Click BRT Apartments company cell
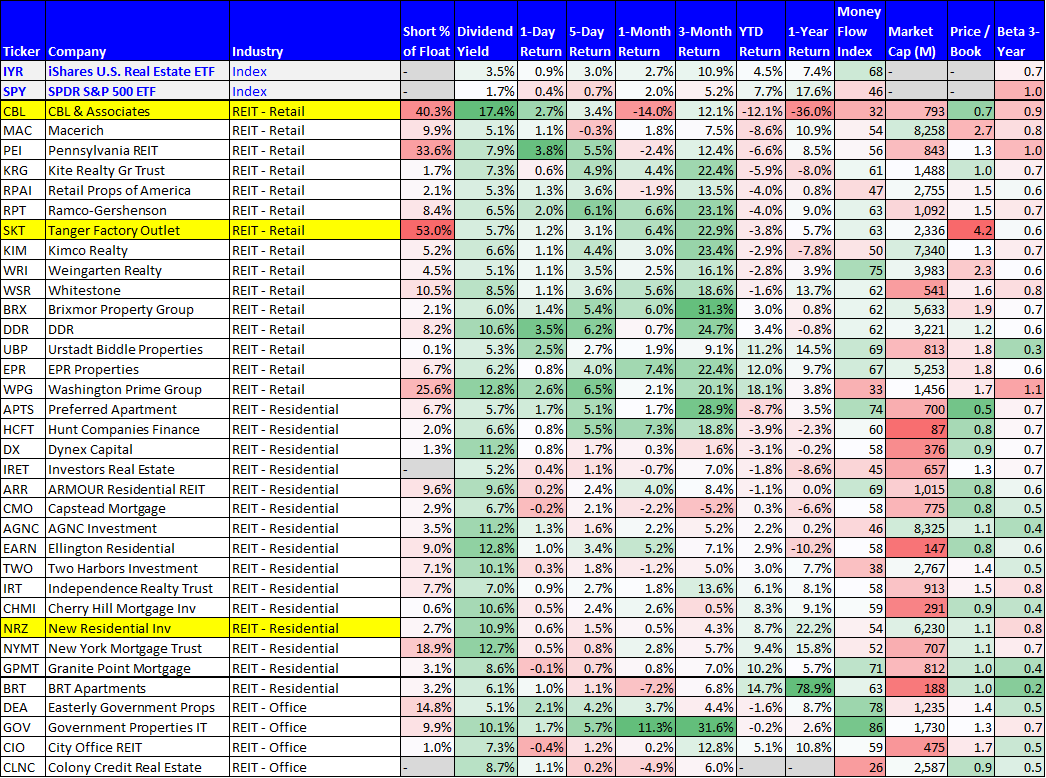 [137, 689]
